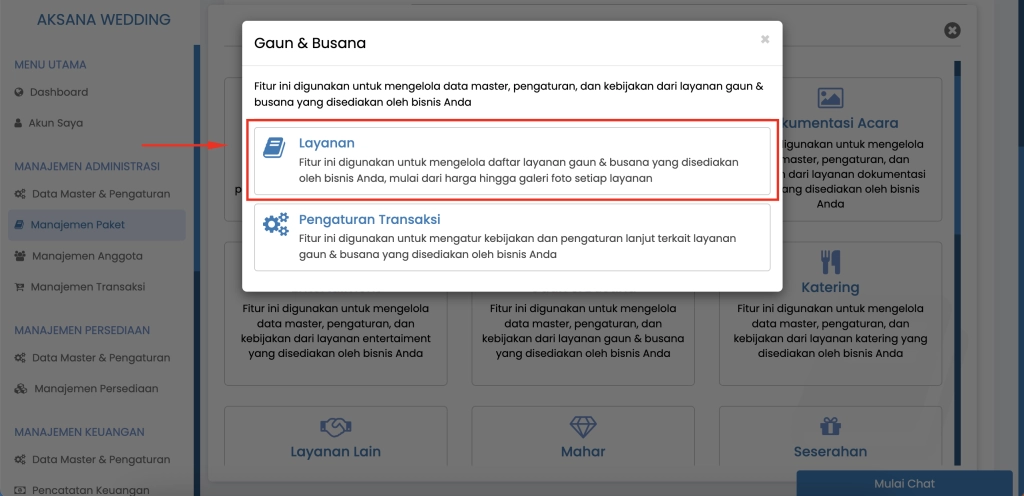Click the Katering card description text

pos(830,331)
